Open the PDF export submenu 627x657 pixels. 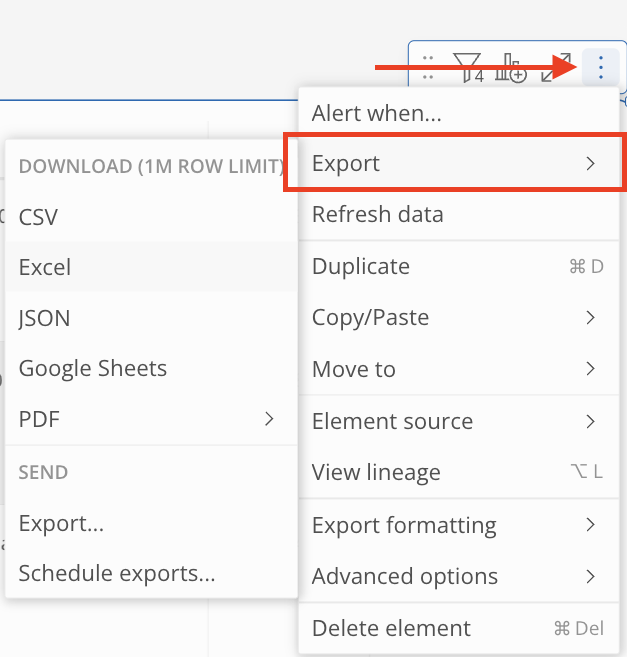[x=151, y=419]
